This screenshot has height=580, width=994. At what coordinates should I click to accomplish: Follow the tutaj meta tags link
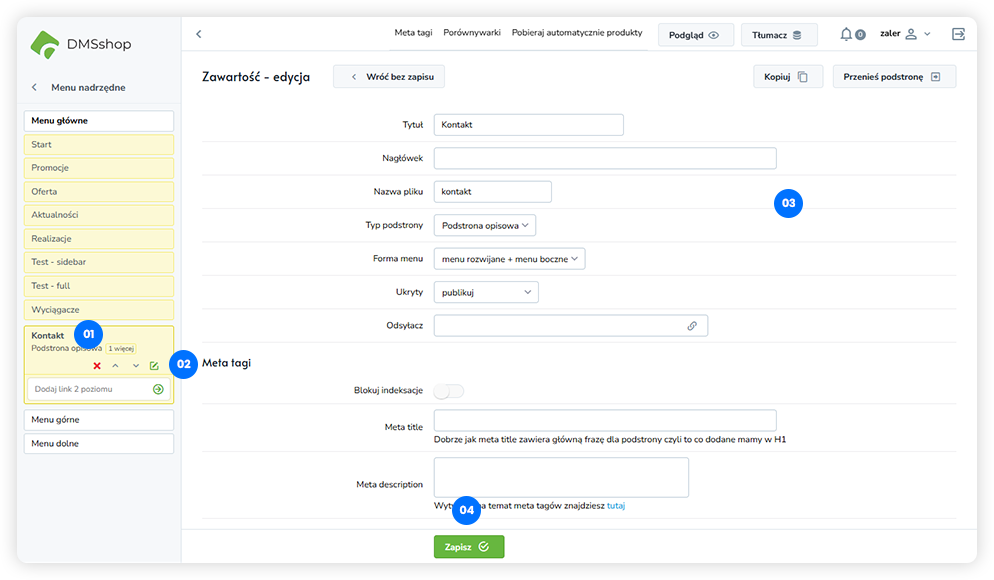[x=616, y=506]
